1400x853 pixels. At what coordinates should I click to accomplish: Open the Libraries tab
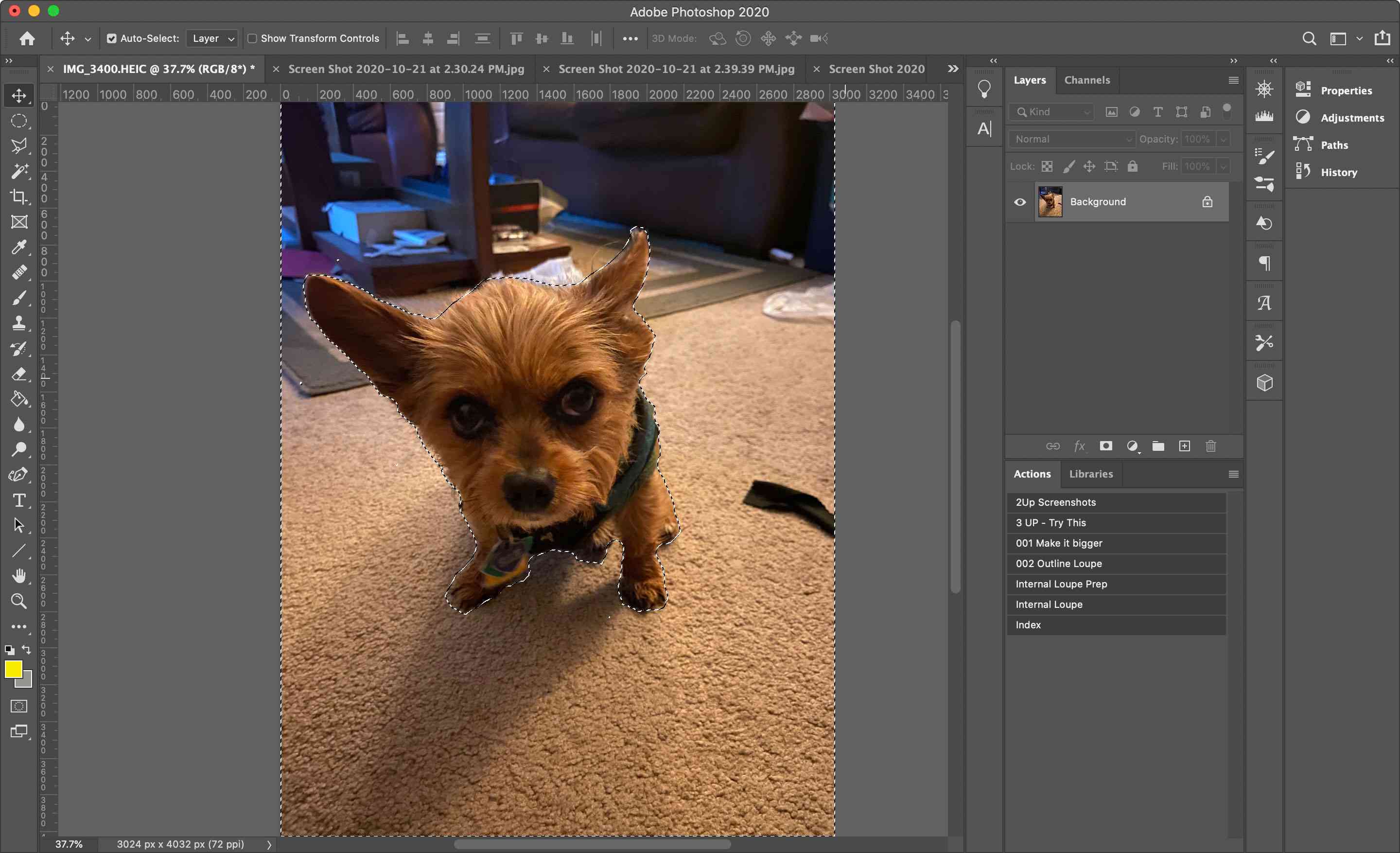coord(1091,473)
